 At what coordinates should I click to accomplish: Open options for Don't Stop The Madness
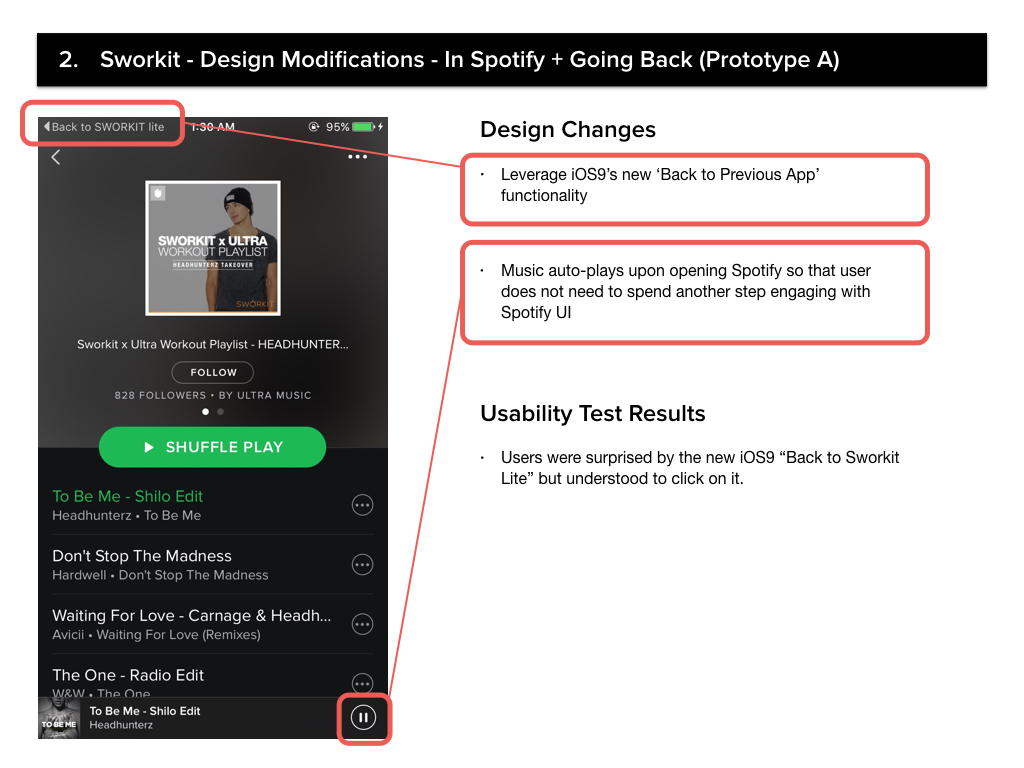(x=362, y=564)
